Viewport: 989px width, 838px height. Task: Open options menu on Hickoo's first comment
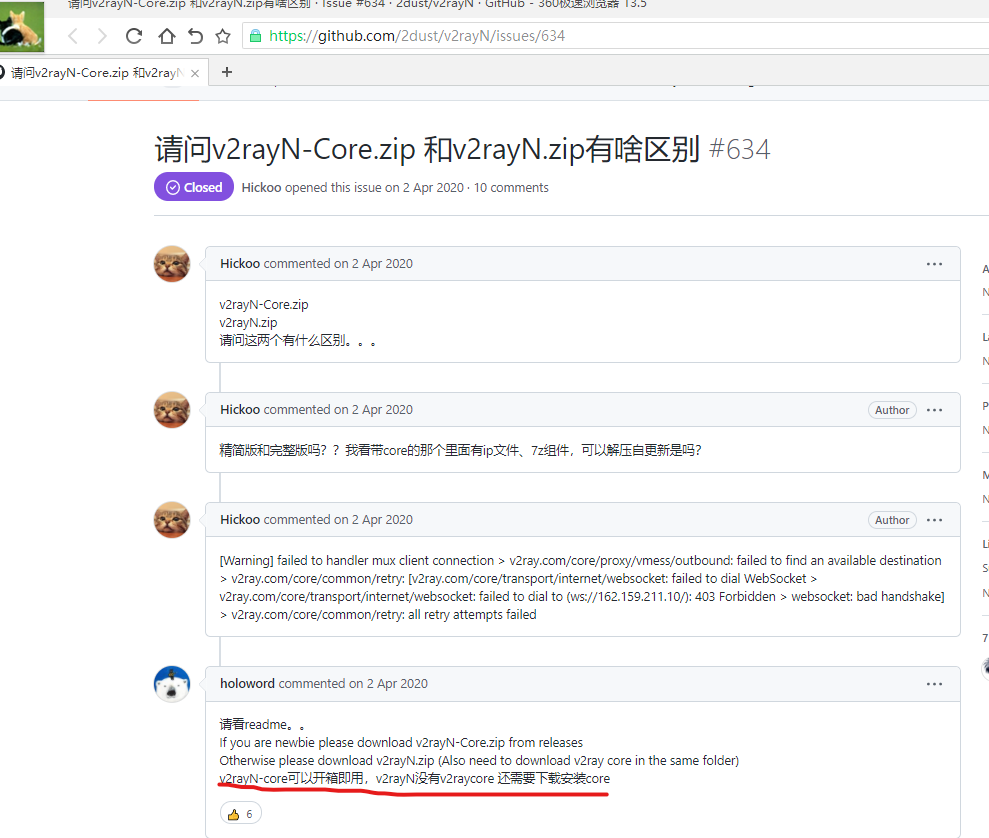(x=934, y=264)
